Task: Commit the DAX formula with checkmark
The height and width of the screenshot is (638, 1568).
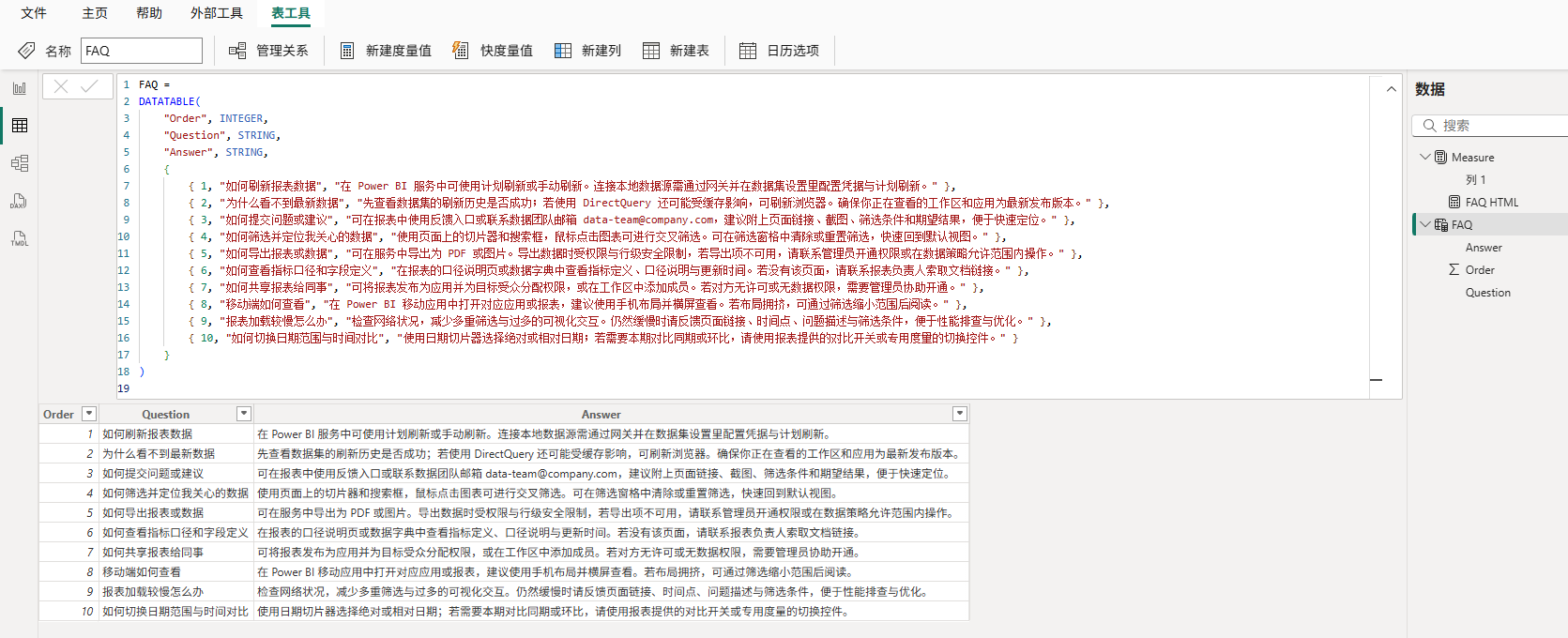Action: point(90,86)
